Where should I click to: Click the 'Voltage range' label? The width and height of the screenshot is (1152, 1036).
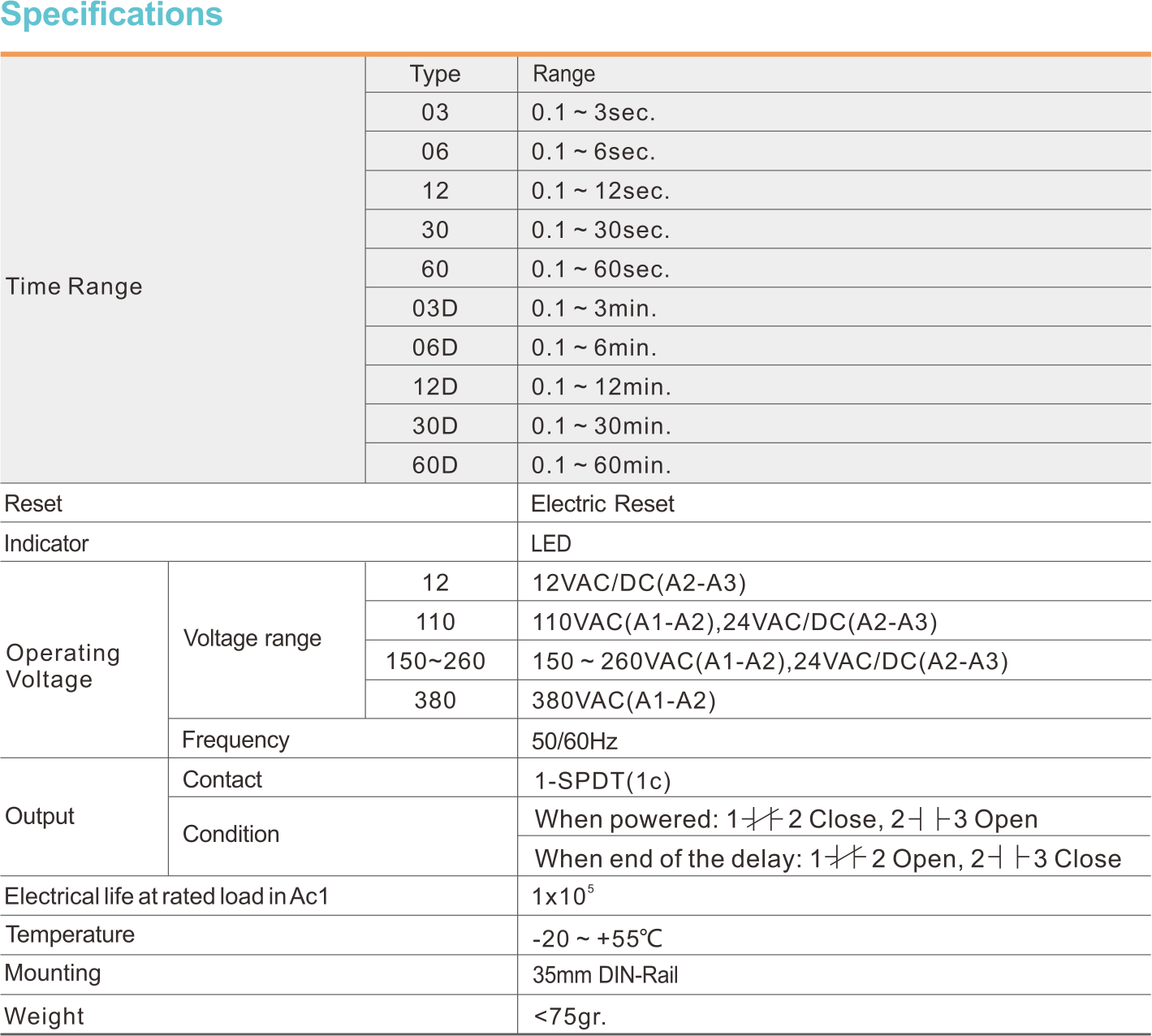(252, 639)
